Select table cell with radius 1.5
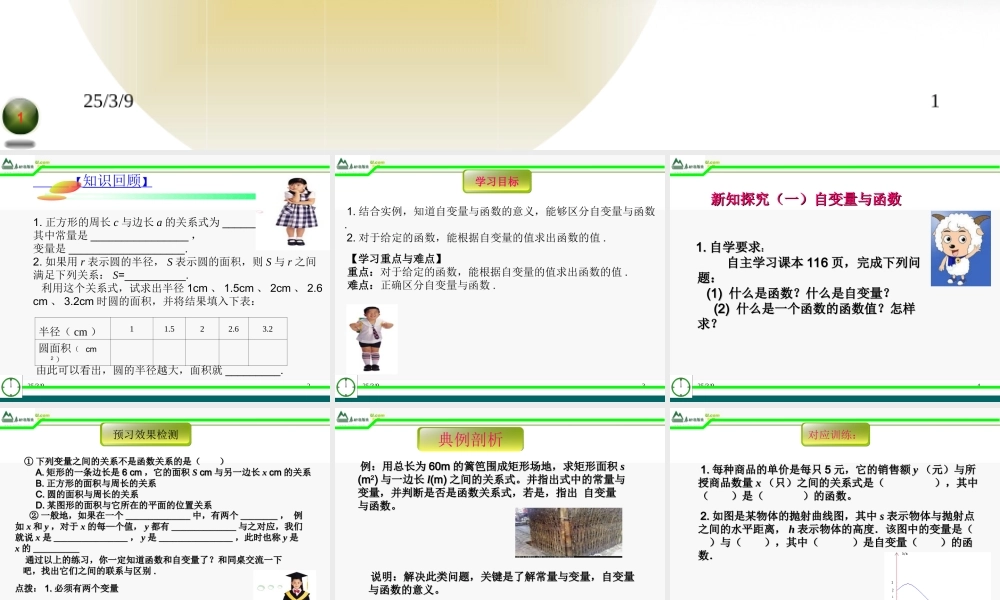 (169, 328)
